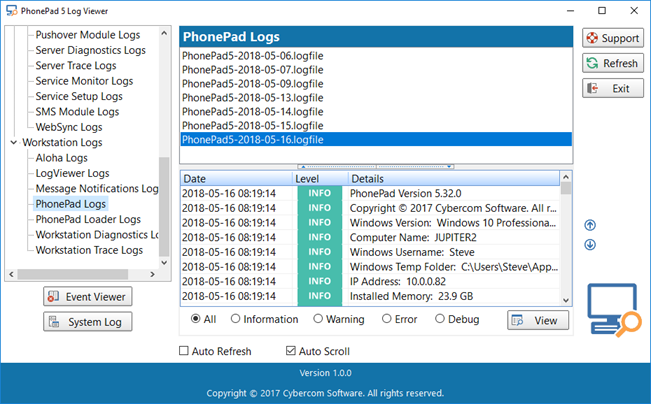Viewport: 651px width, 404px height.
Task: Select the Warning filter radio button
Action: (318, 319)
